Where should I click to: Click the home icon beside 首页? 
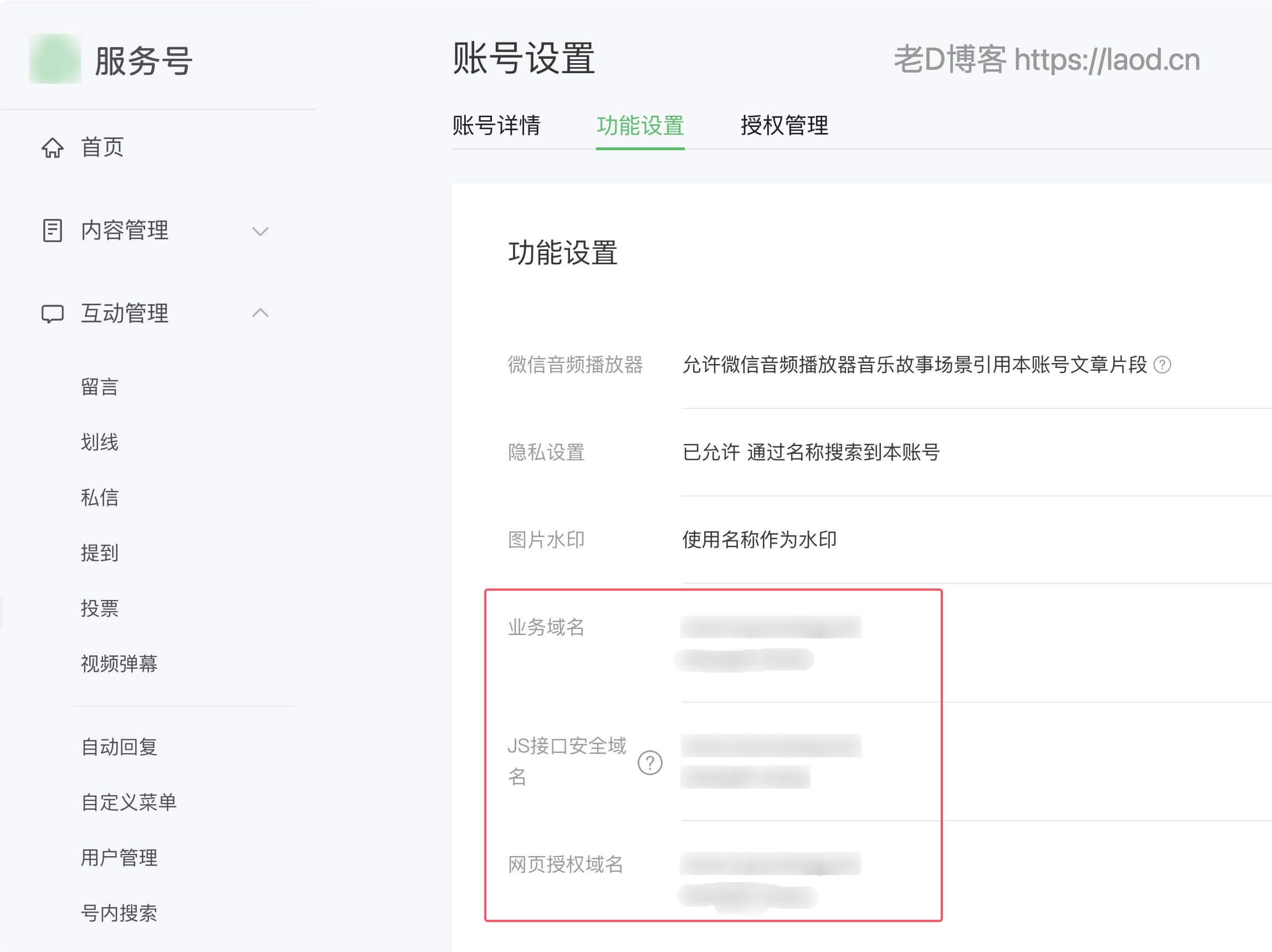(52, 148)
